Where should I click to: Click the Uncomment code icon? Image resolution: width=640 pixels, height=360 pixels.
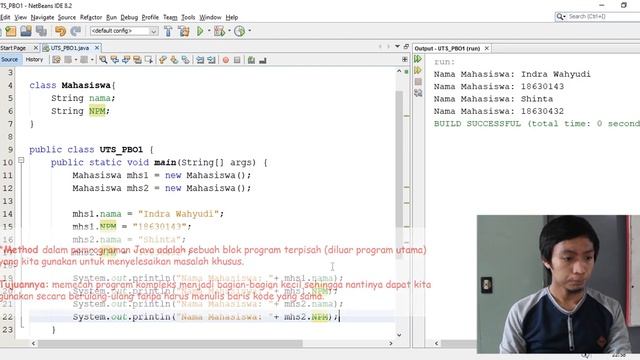pyautogui.click(x=263, y=60)
